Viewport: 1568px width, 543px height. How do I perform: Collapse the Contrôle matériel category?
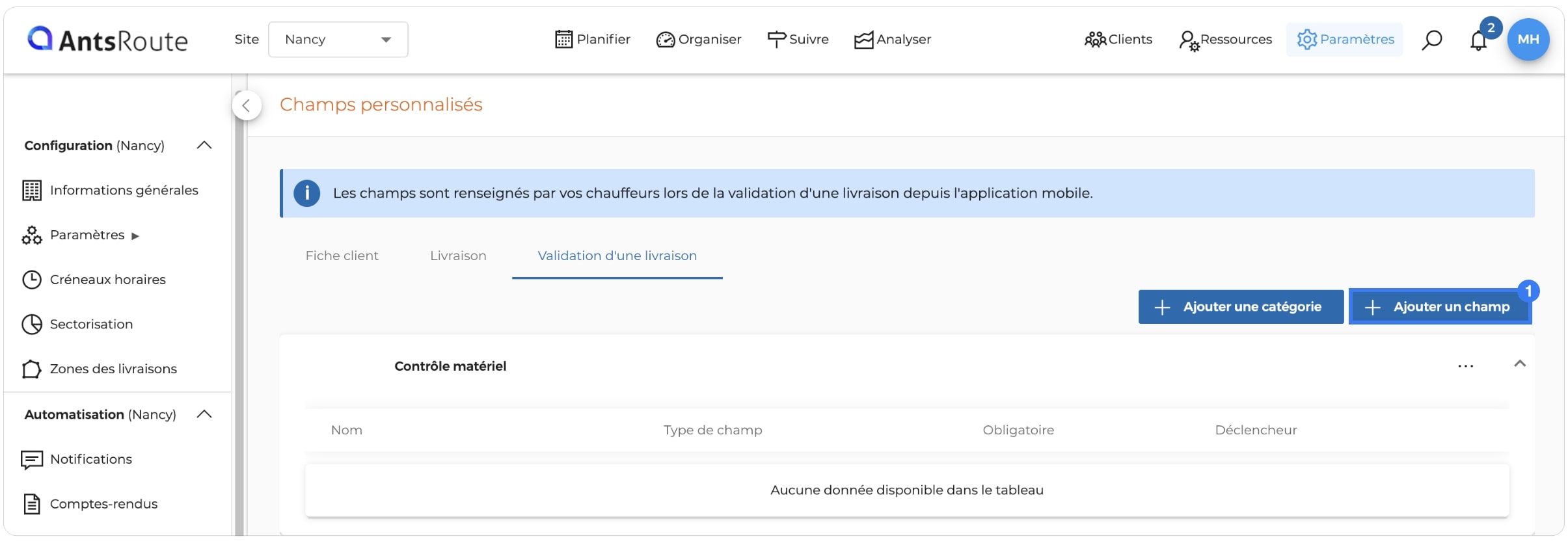[1520, 364]
